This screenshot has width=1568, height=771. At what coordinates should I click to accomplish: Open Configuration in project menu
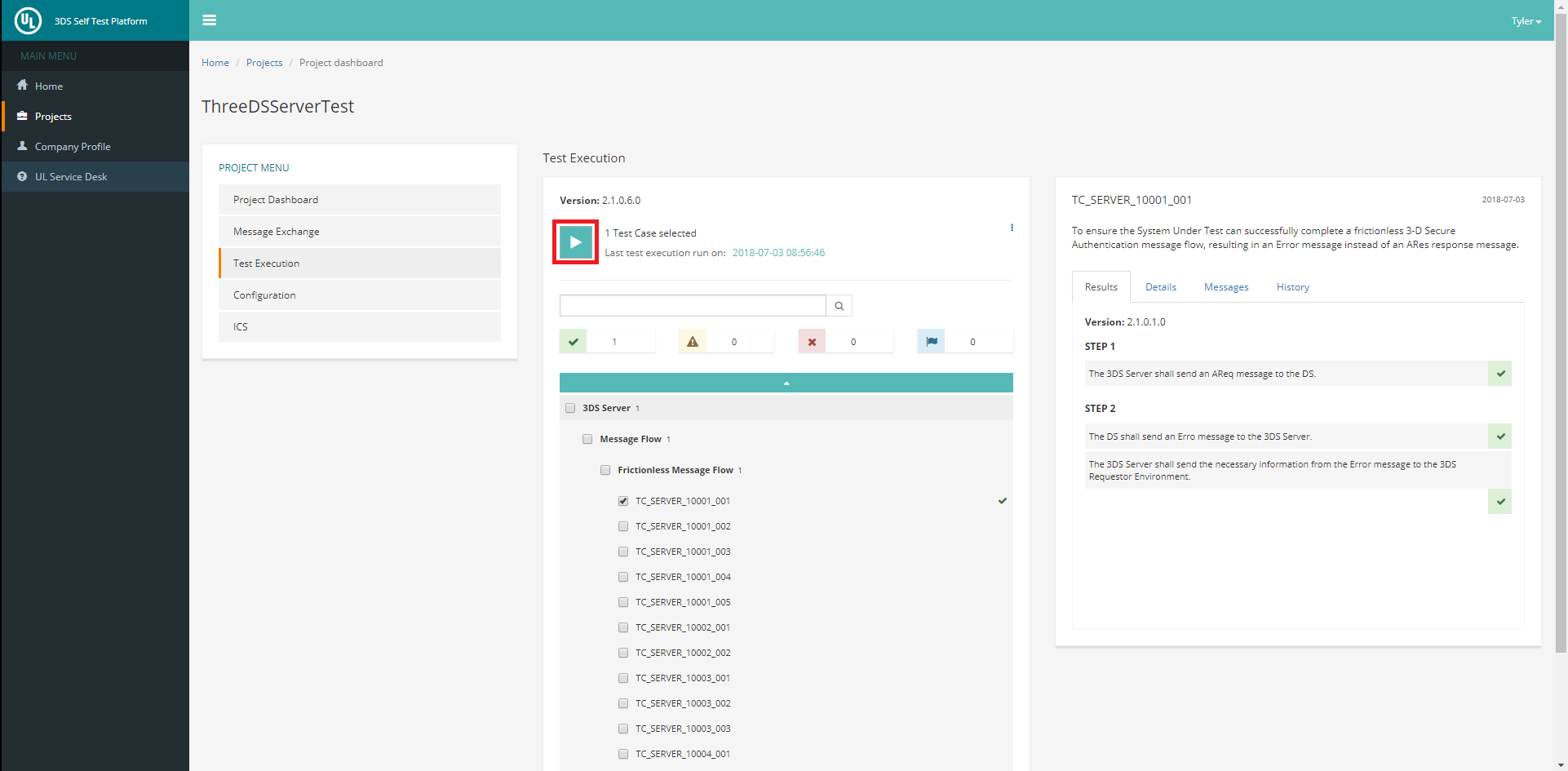click(x=360, y=295)
